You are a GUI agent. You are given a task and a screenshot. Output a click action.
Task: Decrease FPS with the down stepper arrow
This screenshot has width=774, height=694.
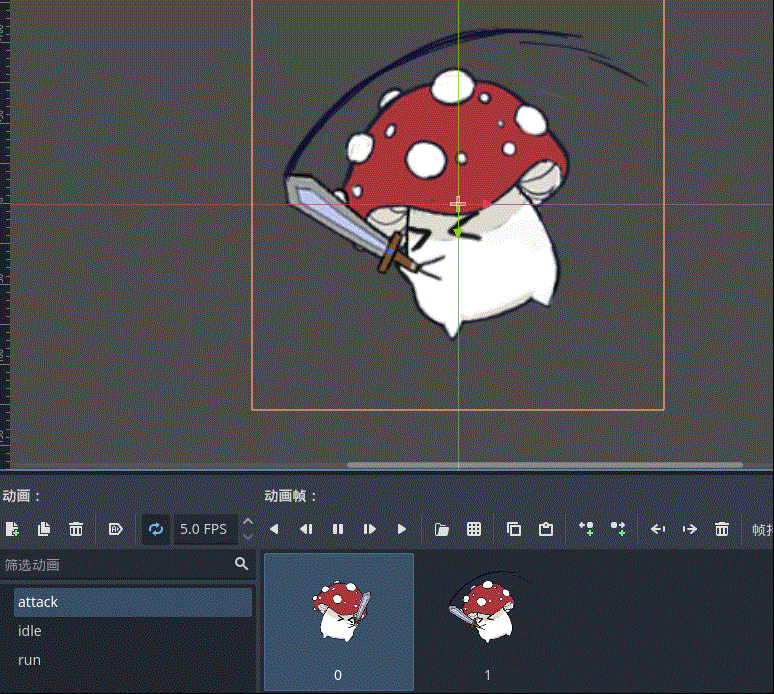tap(248, 536)
